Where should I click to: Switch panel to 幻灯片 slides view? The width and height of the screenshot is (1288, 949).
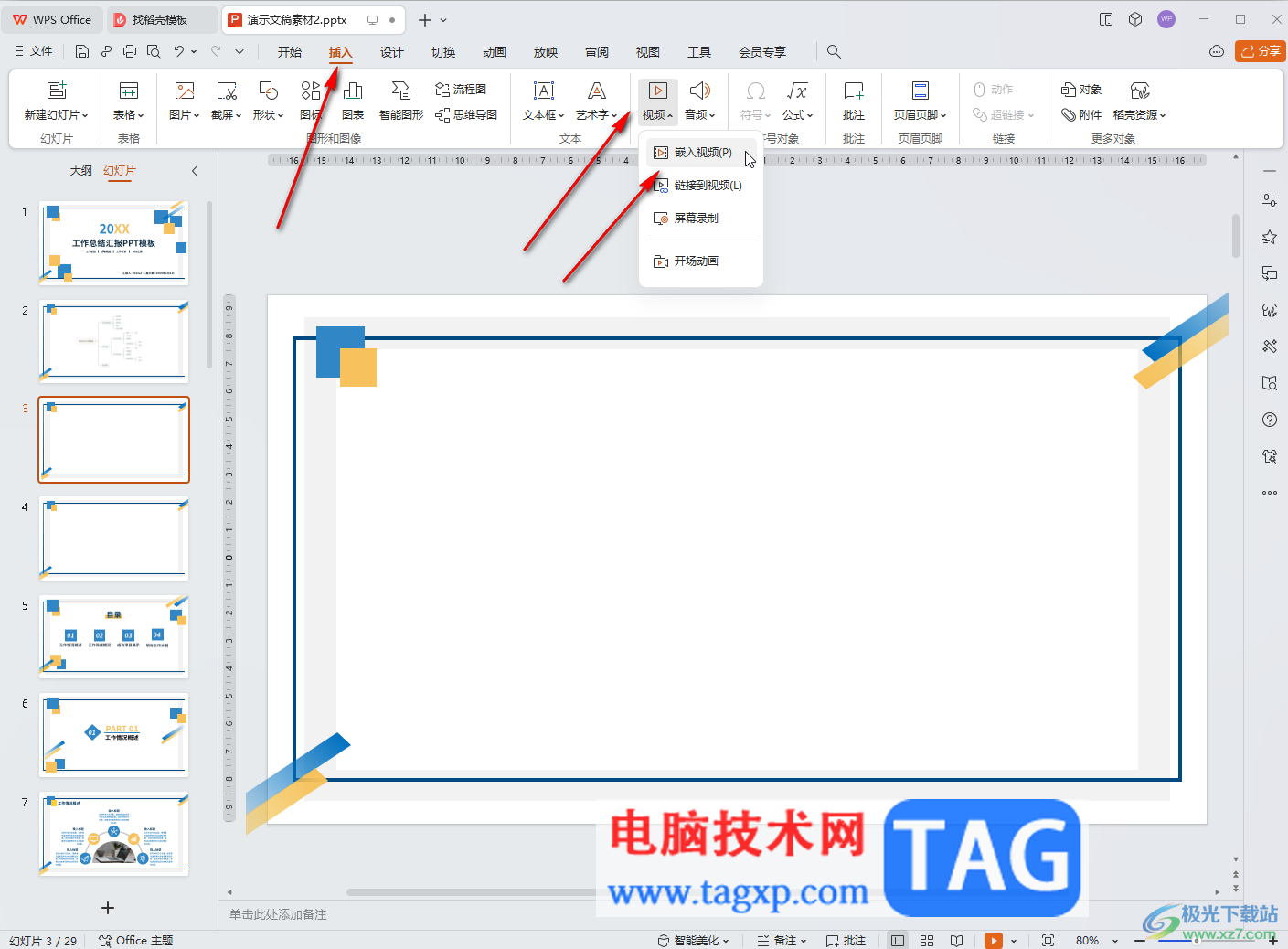coord(120,171)
